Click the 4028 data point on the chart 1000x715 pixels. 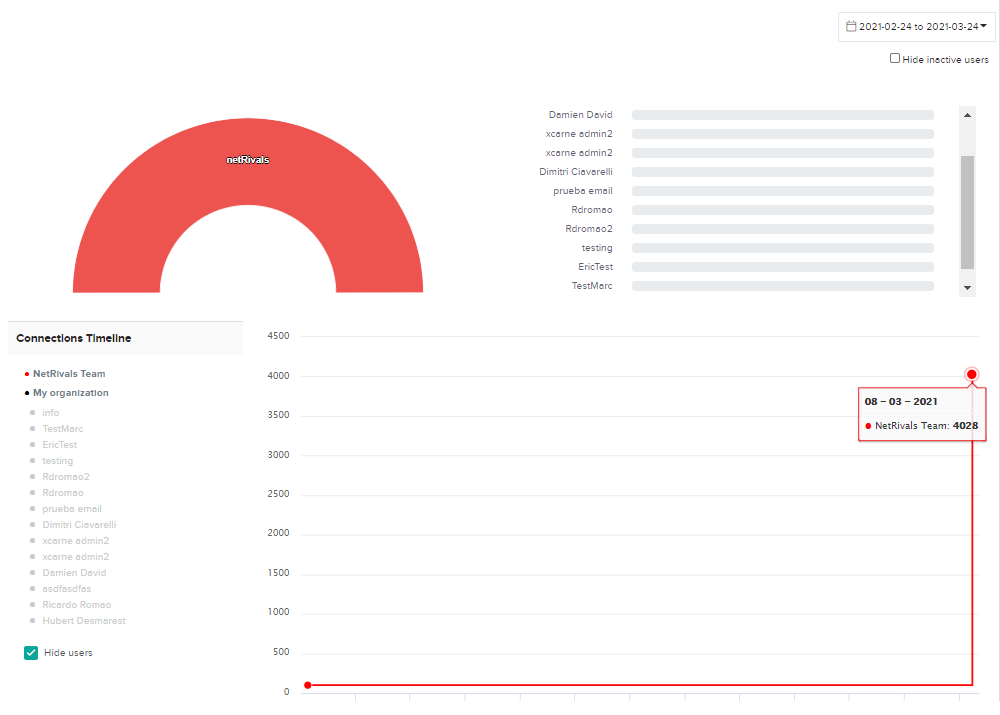click(x=972, y=374)
